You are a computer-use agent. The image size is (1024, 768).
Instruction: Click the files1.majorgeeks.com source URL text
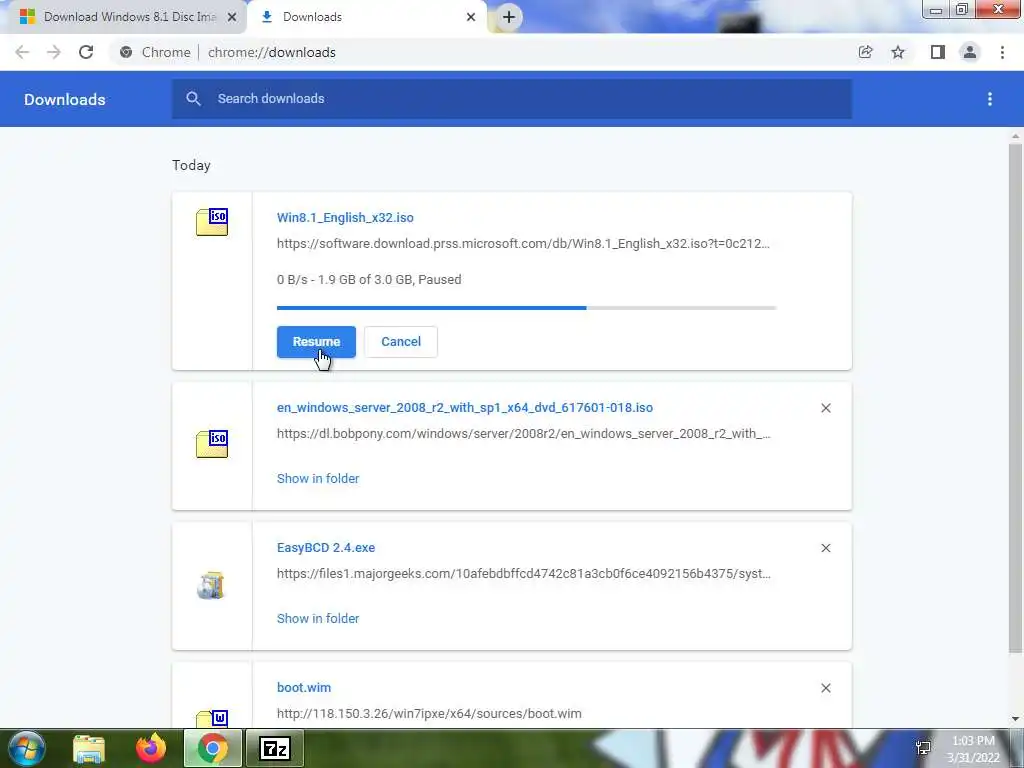tap(524, 573)
